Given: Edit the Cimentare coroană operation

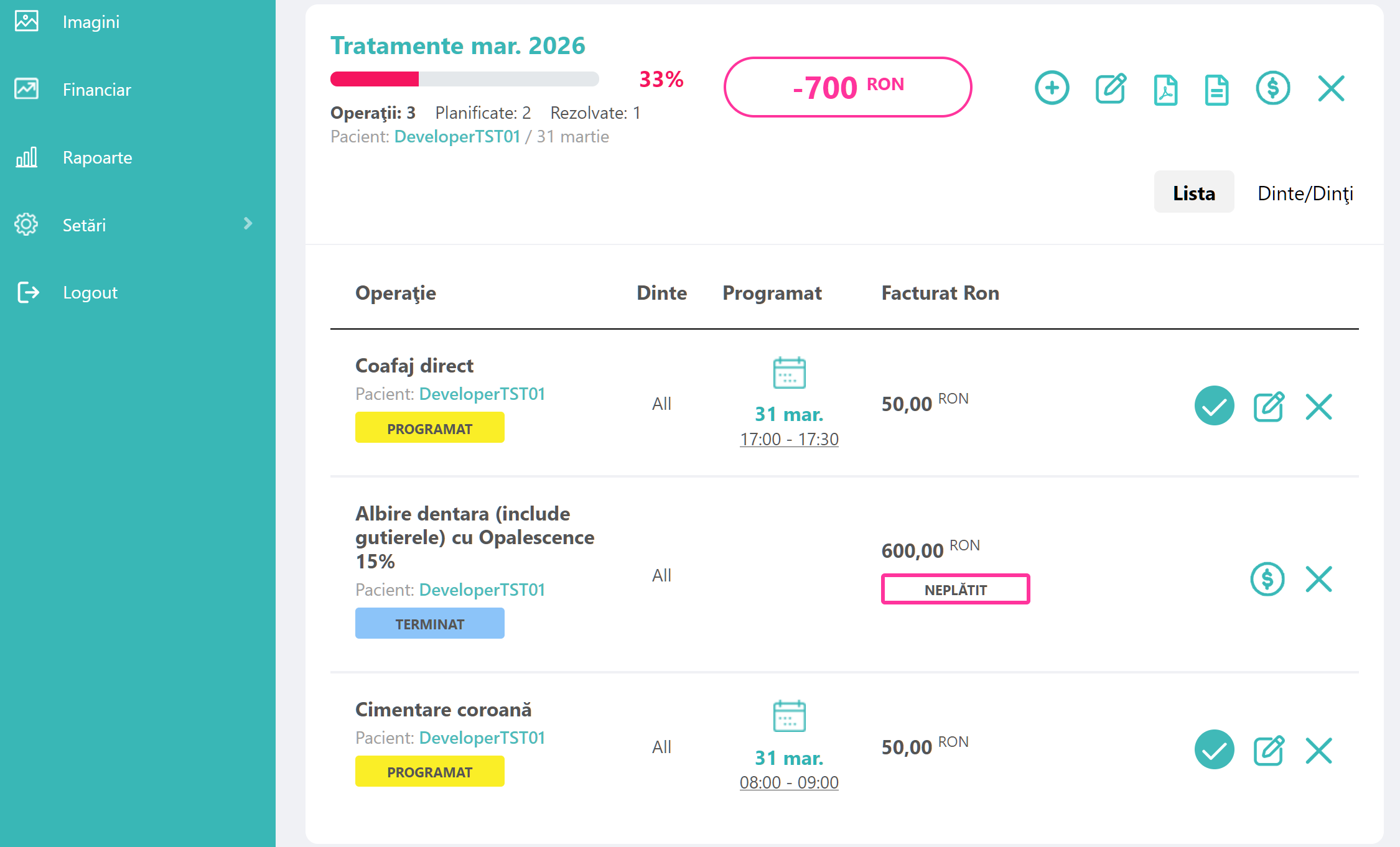Looking at the screenshot, I should coord(1268,751).
